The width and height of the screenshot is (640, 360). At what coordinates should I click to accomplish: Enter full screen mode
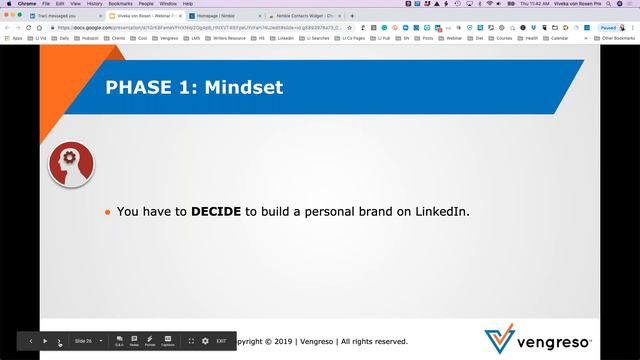[191, 341]
